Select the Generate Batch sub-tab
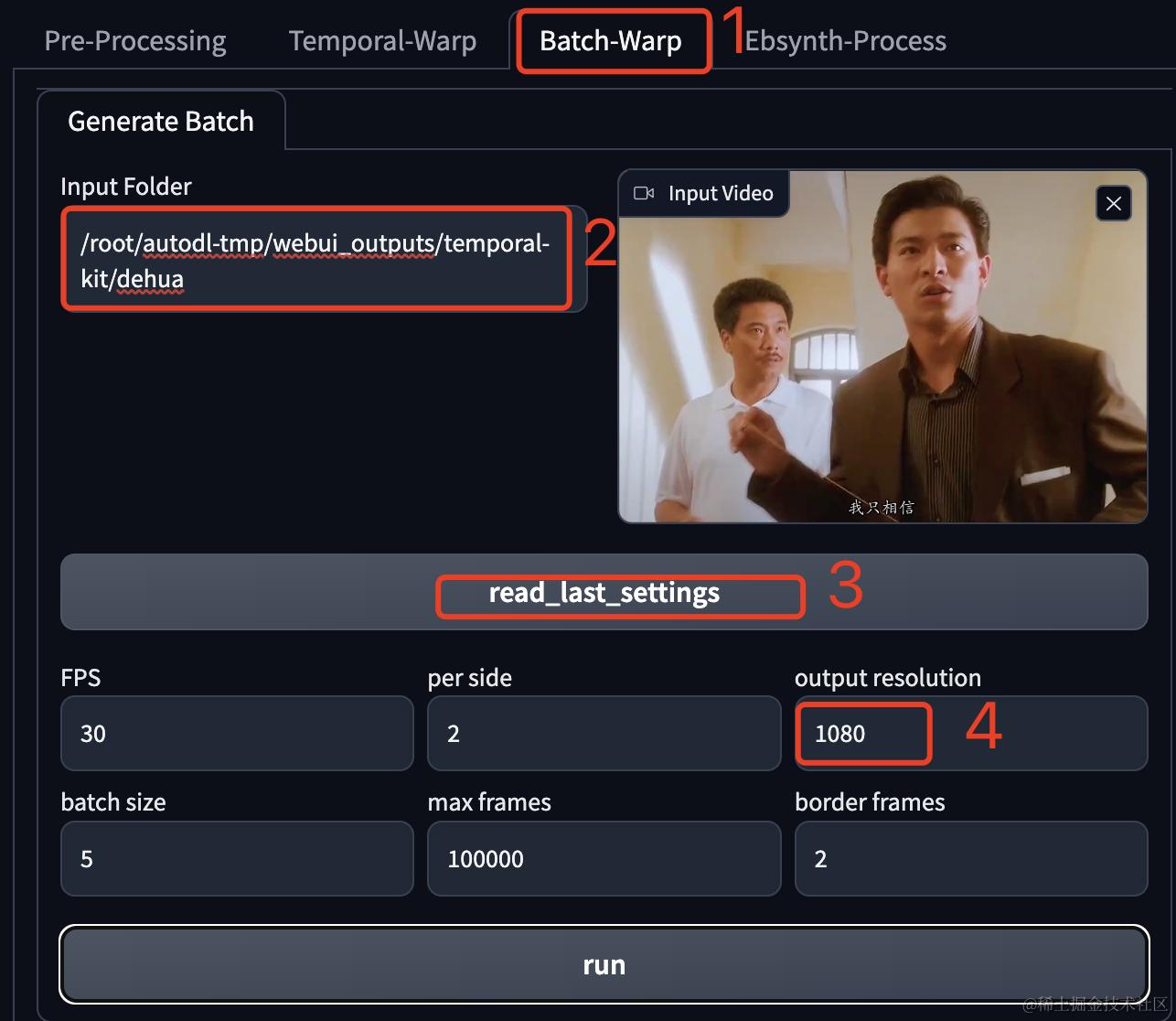Image resolution: width=1176 pixels, height=1021 pixels. pos(161,121)
